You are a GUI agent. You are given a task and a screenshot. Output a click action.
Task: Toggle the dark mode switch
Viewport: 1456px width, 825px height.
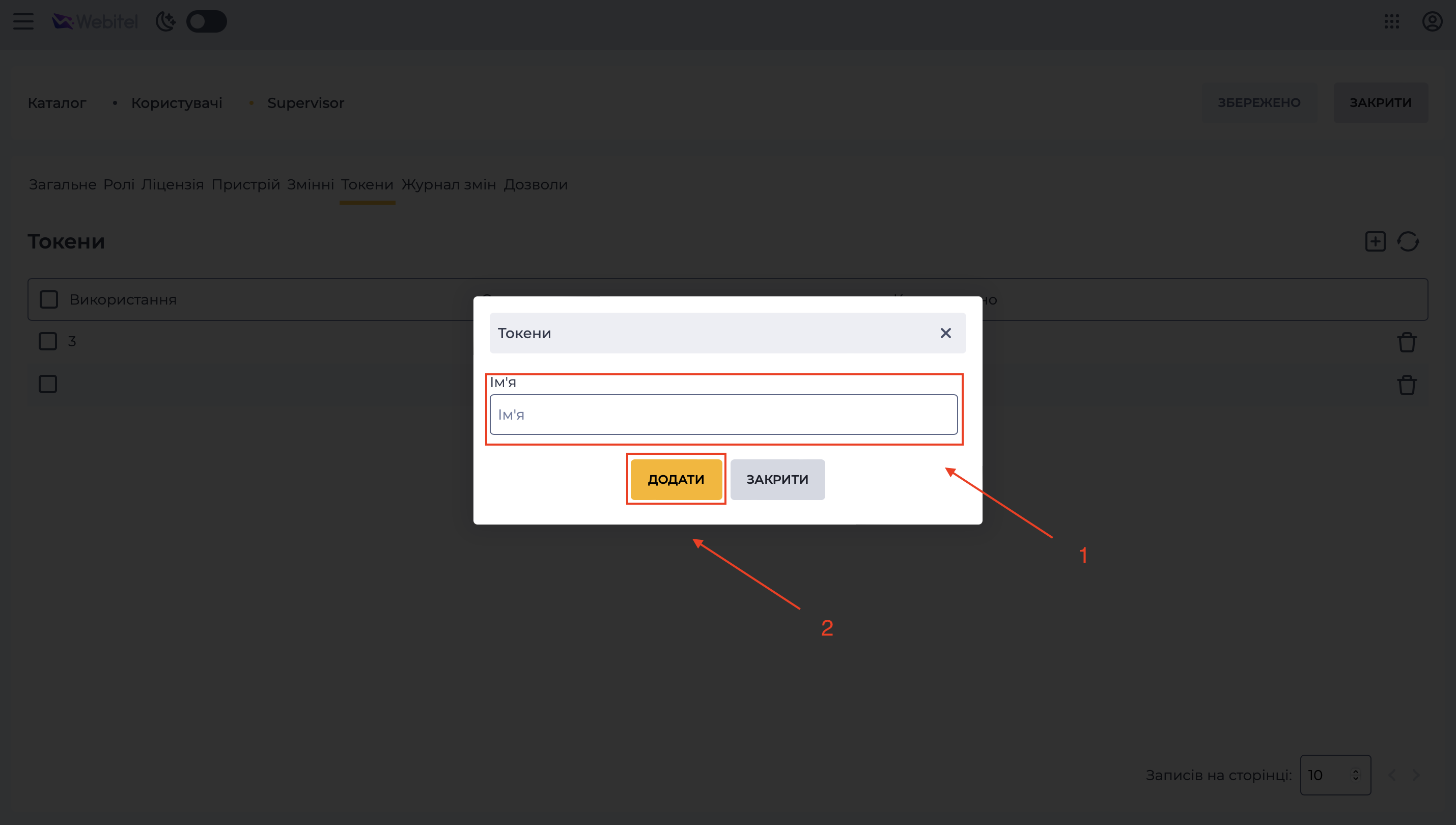click(x=206, y=21)
